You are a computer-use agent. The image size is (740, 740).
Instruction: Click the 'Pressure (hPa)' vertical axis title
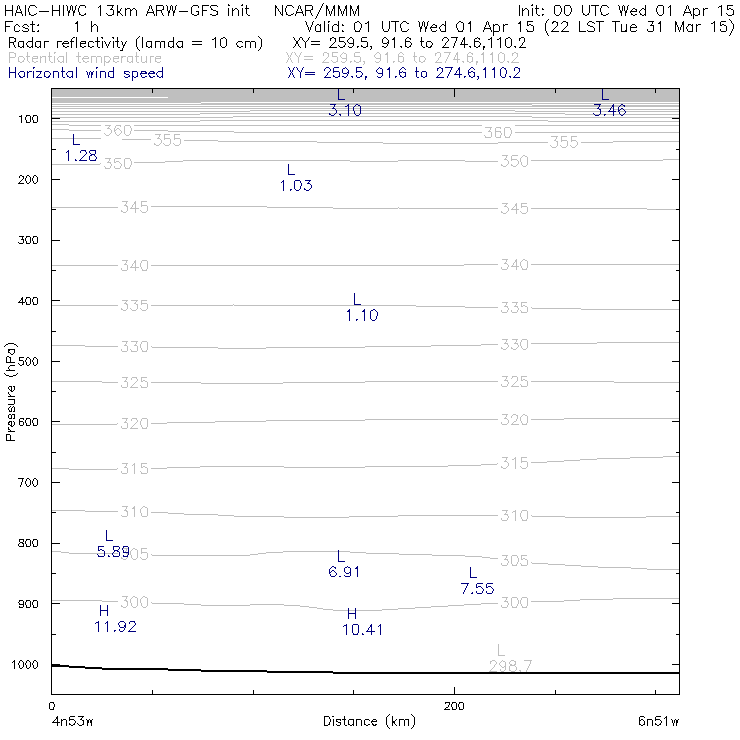pos(10,392)
